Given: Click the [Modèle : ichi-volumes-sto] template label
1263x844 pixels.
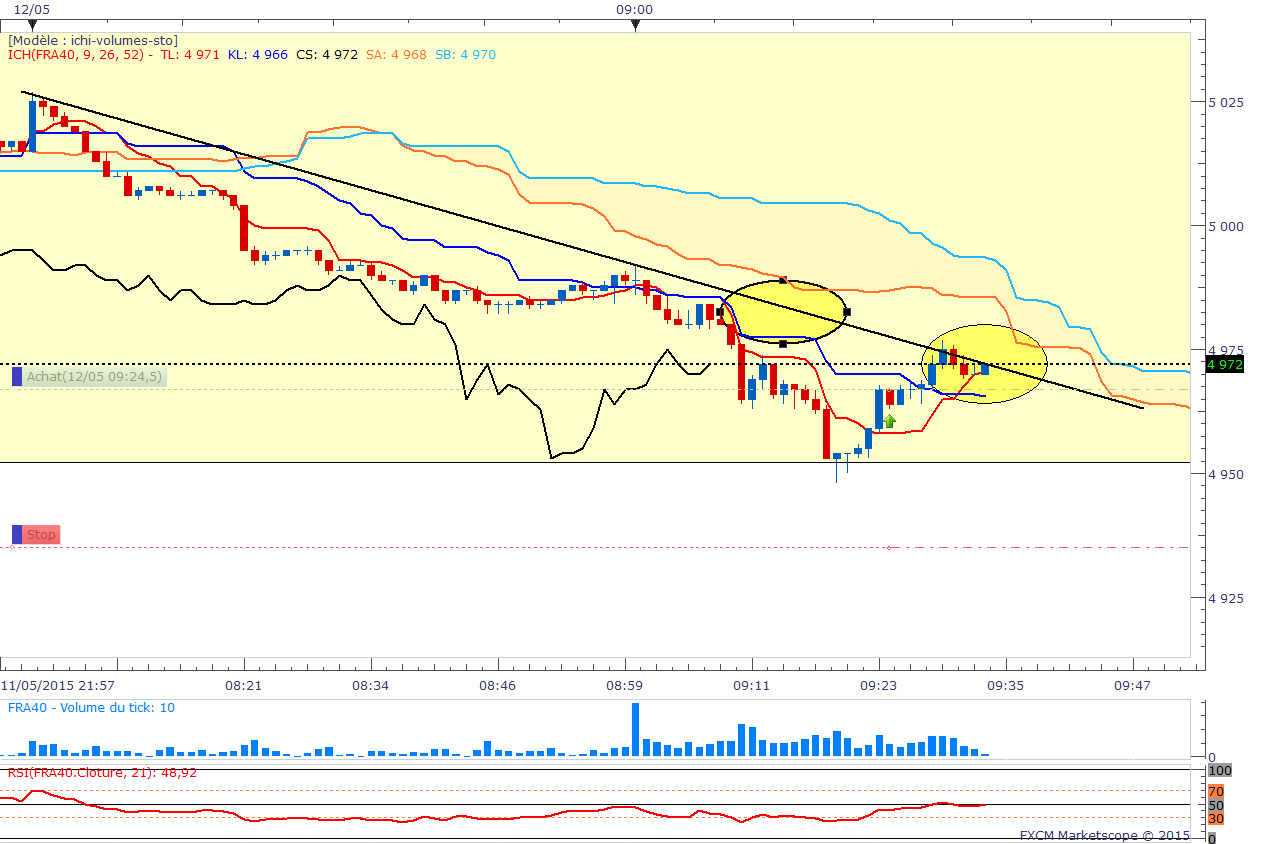Looking at the screenshot, I should (x=93, y=40).
